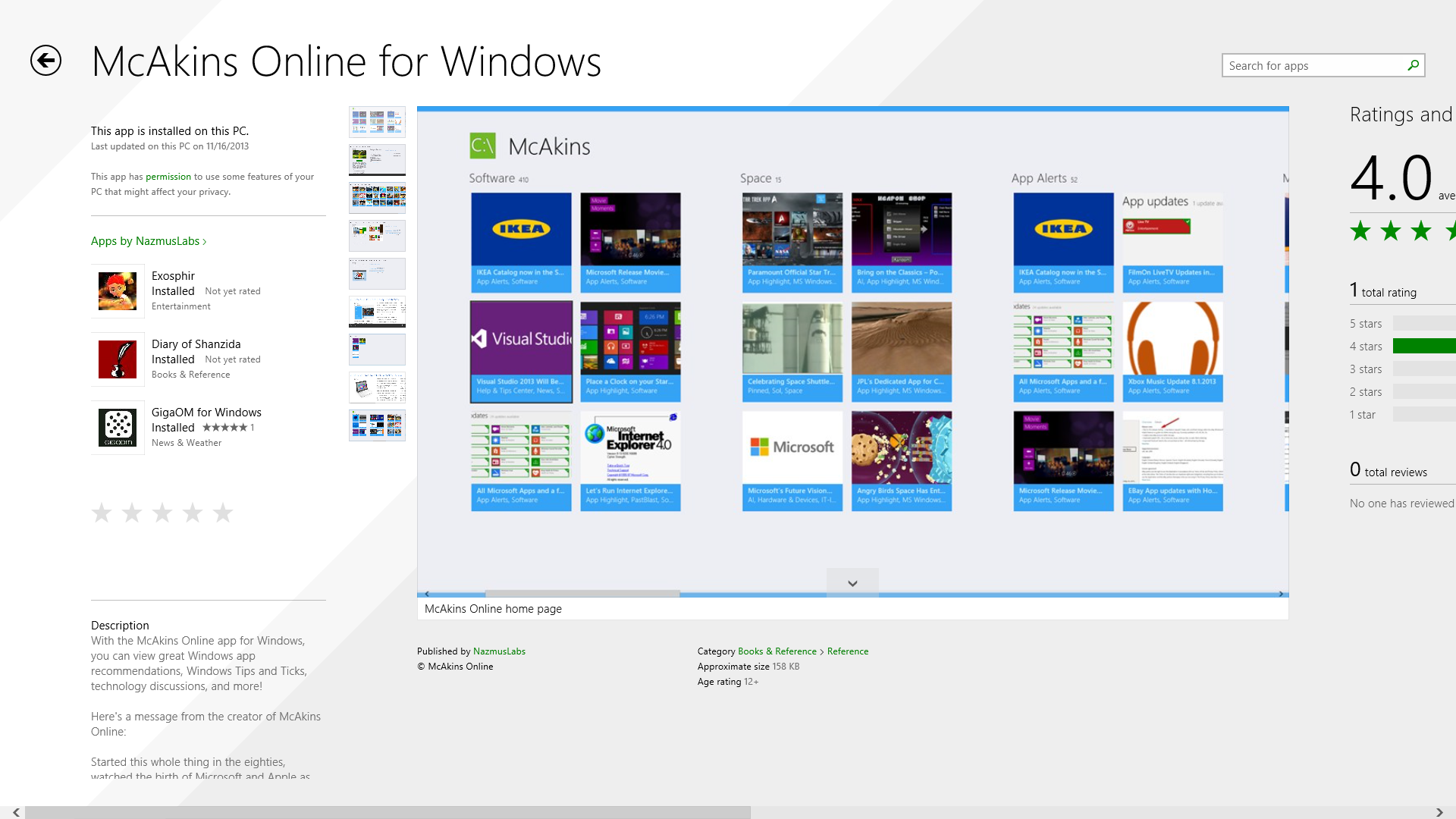Image resolution: width=1456 pixels, height=819 pixels.
Task: Select the third screenshot thumbnail
Action: pyautogui.click(x=377, y=197)
